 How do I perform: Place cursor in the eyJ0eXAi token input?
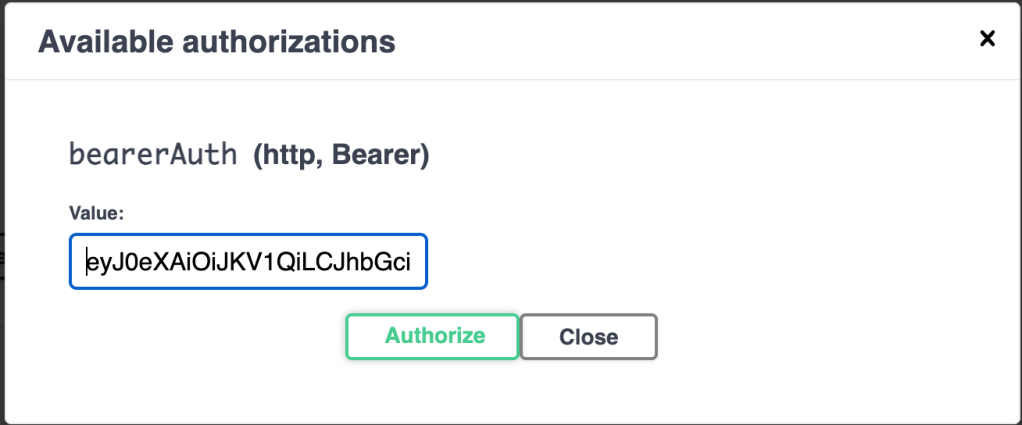248,262
